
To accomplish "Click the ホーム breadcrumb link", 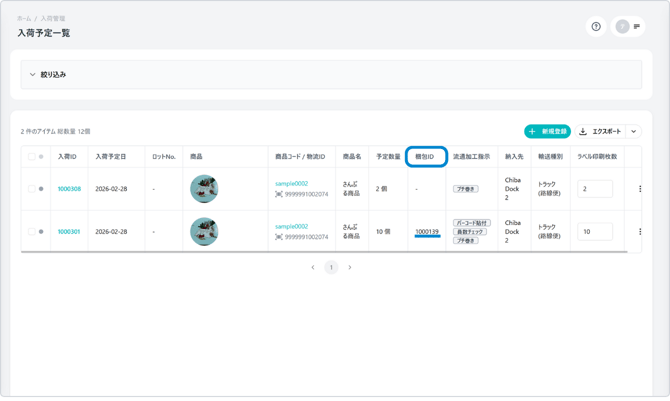I will pos(24,19).
